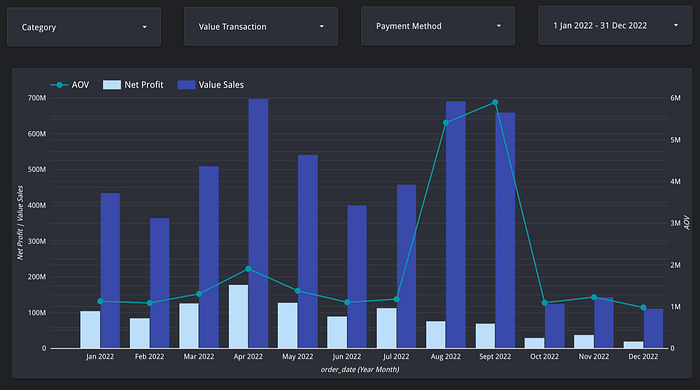Select the Aug 2022 Net Profit bar
The image size is (700, 390).
click(436, 335)
